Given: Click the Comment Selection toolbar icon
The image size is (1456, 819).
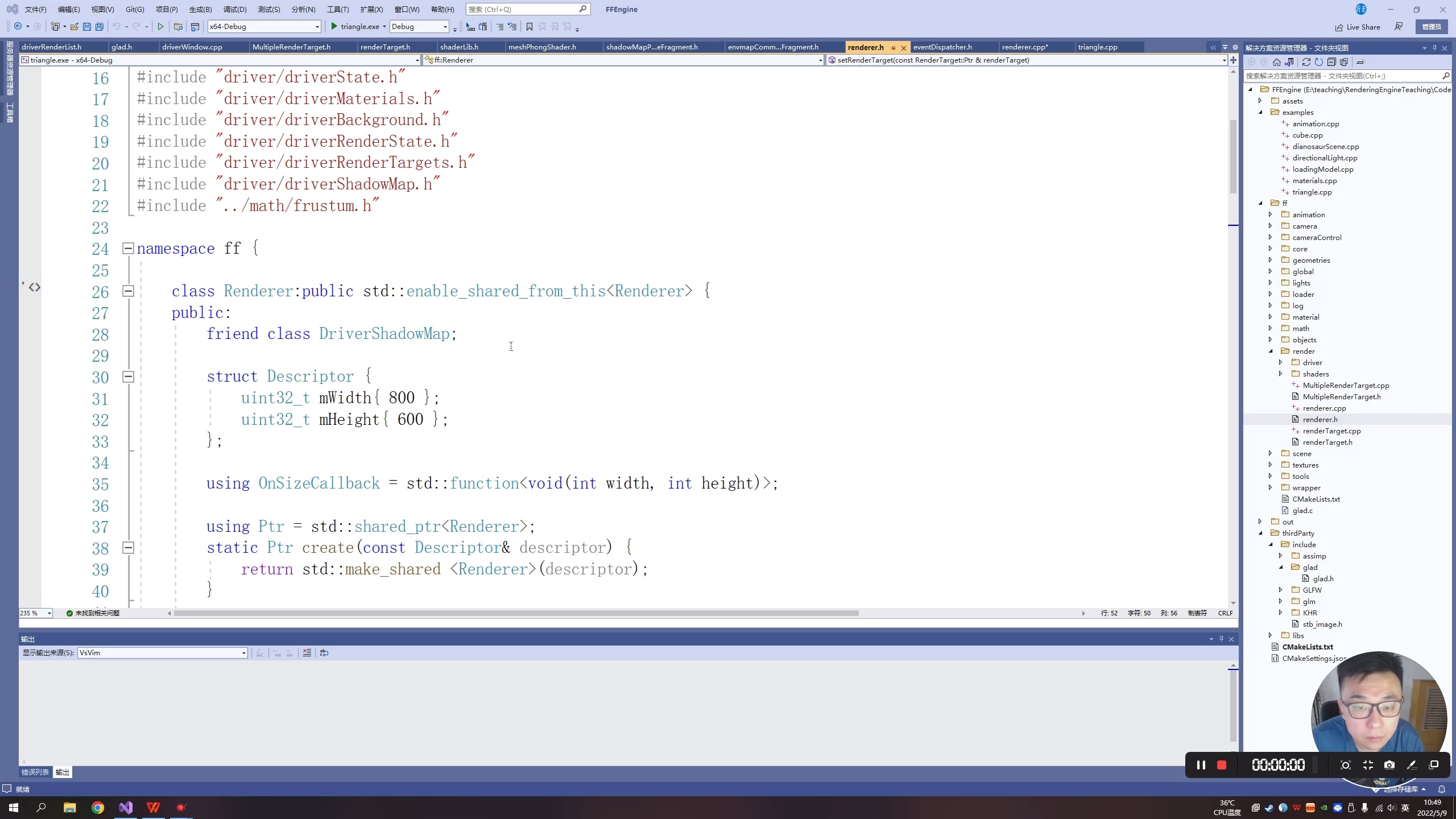Looking at the screenshot, I should coord(500,27).
